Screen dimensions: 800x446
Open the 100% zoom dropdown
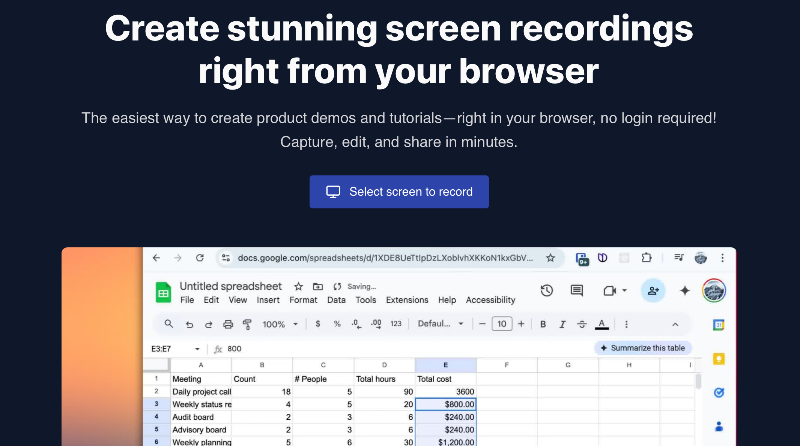pyautogui.click(x=280, y=325)
